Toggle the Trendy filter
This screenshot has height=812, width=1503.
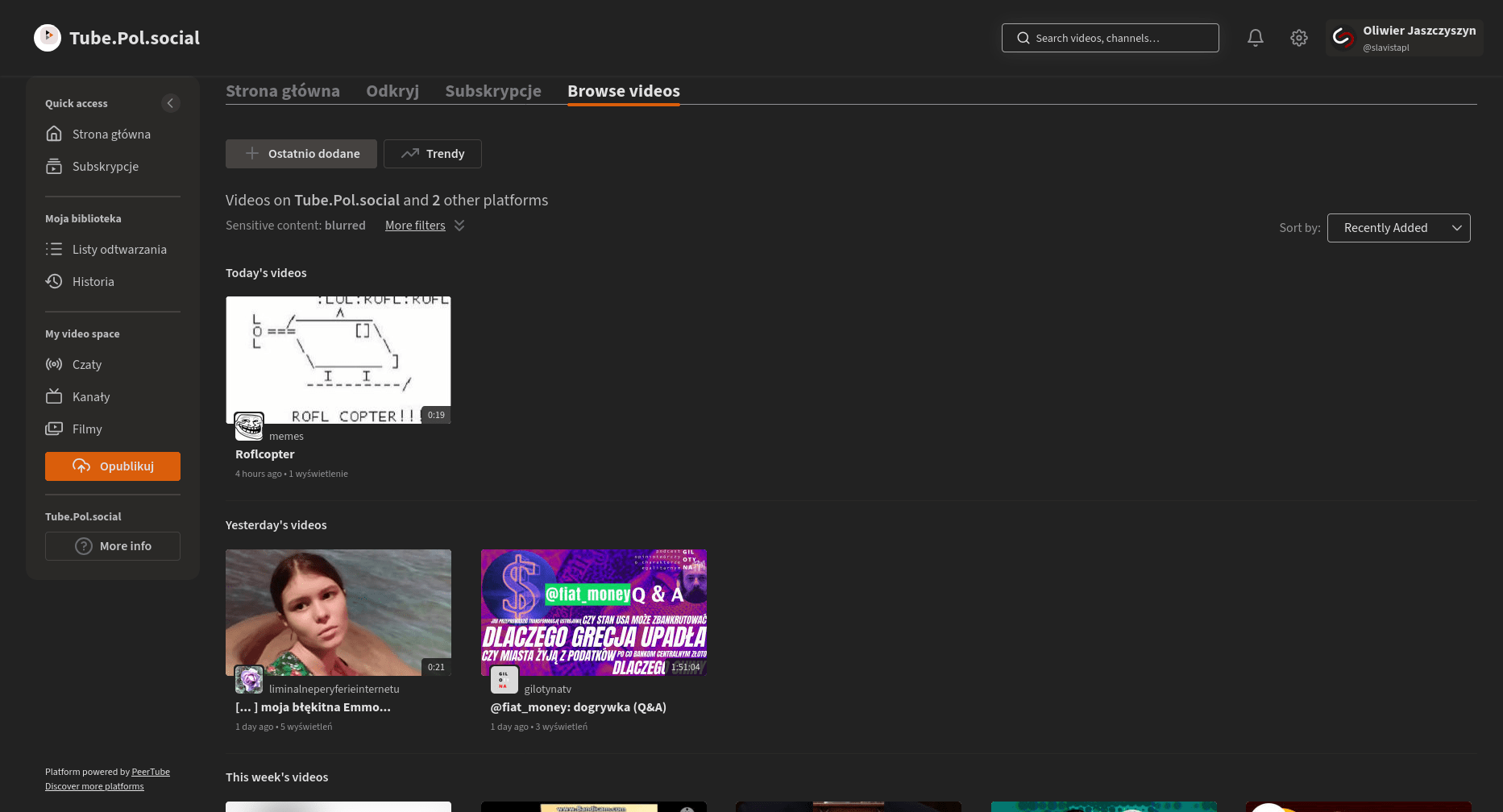click(433, 154)
